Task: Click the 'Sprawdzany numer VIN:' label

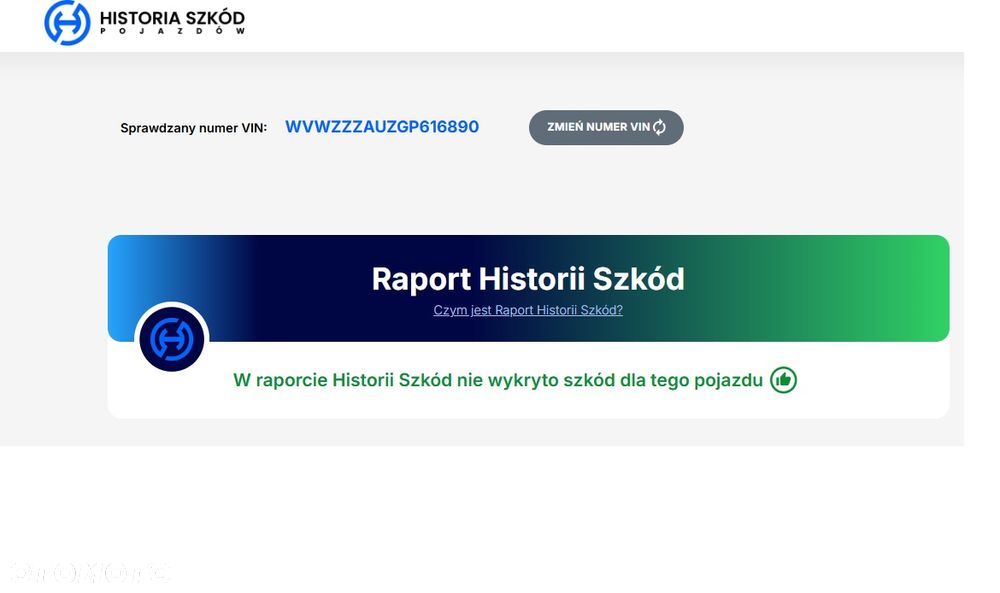Action: (193, 128)
